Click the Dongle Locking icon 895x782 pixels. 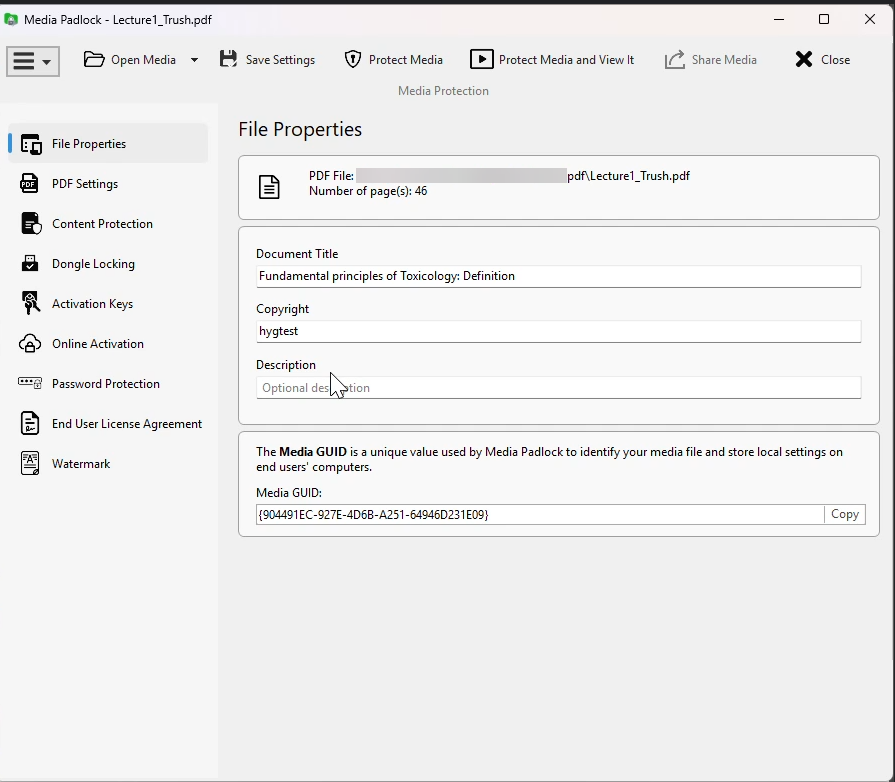(x=31, y=264)
